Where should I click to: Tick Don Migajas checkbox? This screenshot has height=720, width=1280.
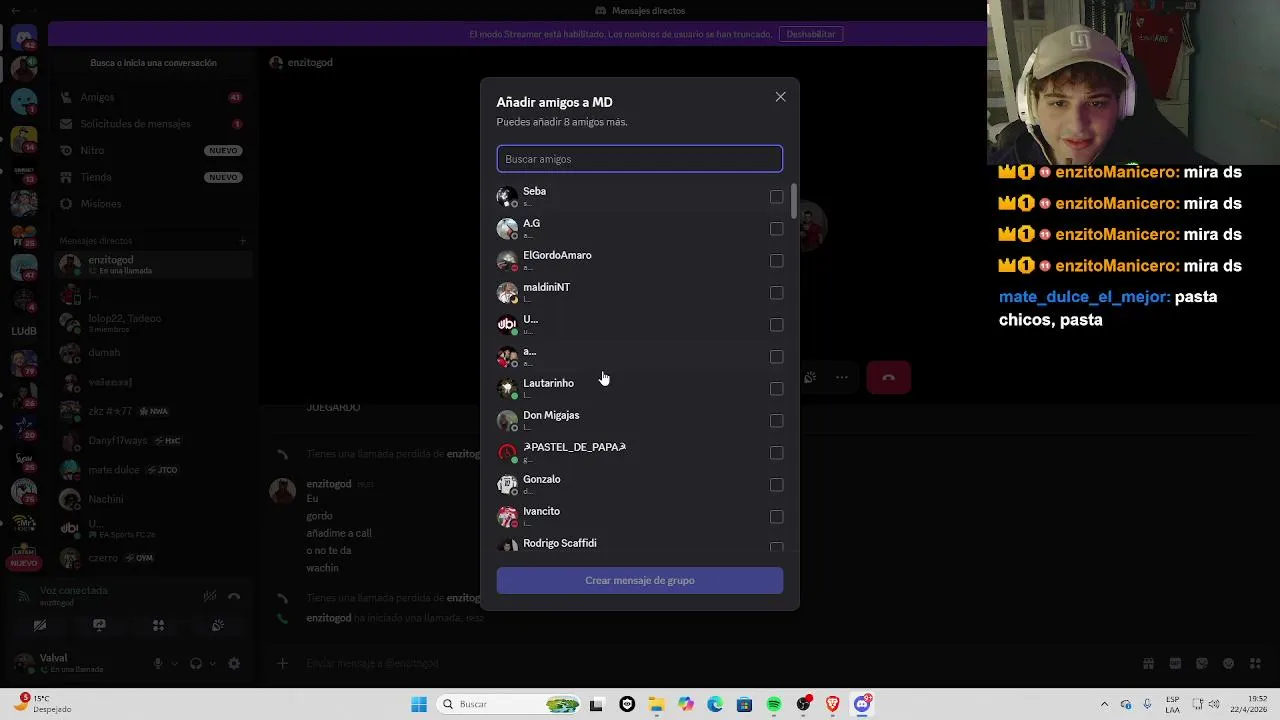click(776, 421)
